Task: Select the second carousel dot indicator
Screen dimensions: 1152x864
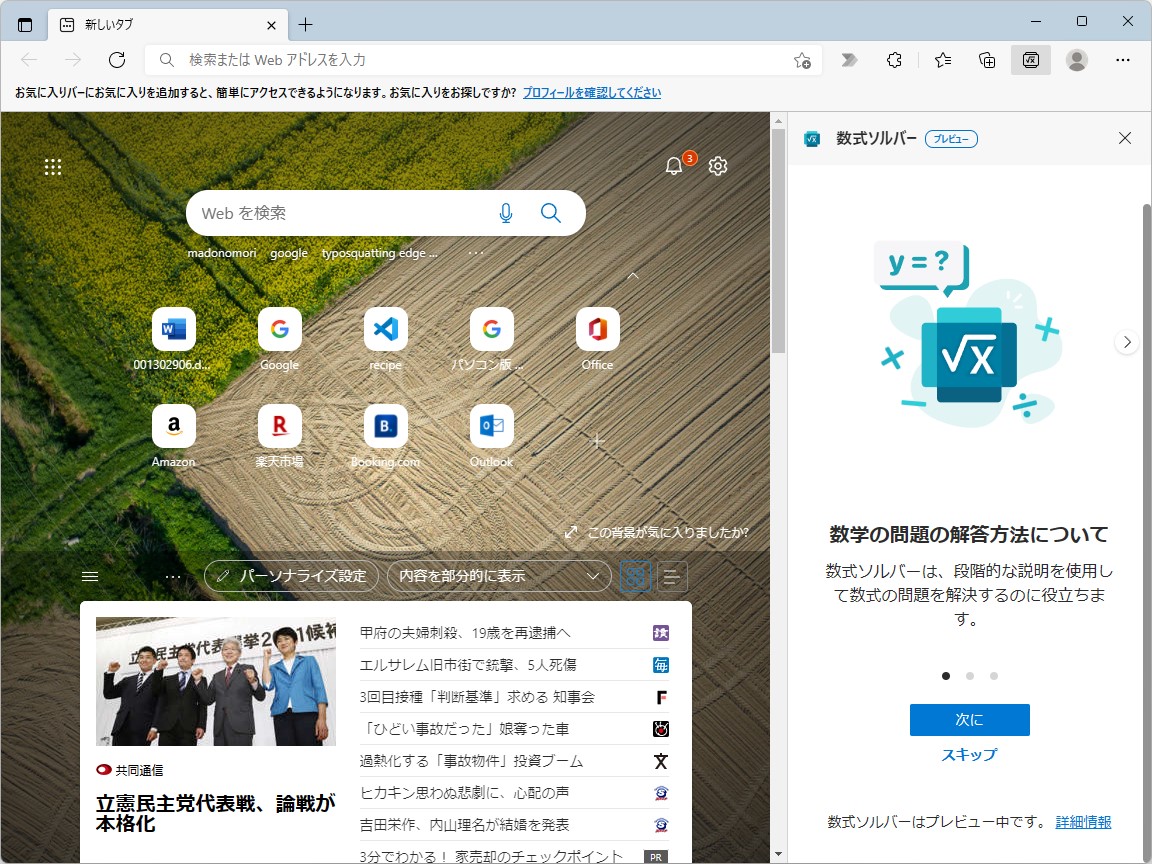Action: 969,675
